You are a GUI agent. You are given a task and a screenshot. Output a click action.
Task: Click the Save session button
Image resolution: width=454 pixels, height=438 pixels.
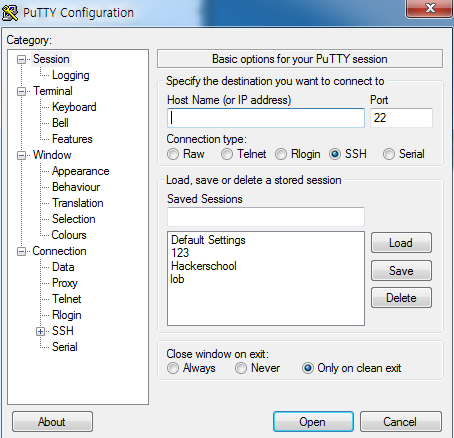pos(401,271)
